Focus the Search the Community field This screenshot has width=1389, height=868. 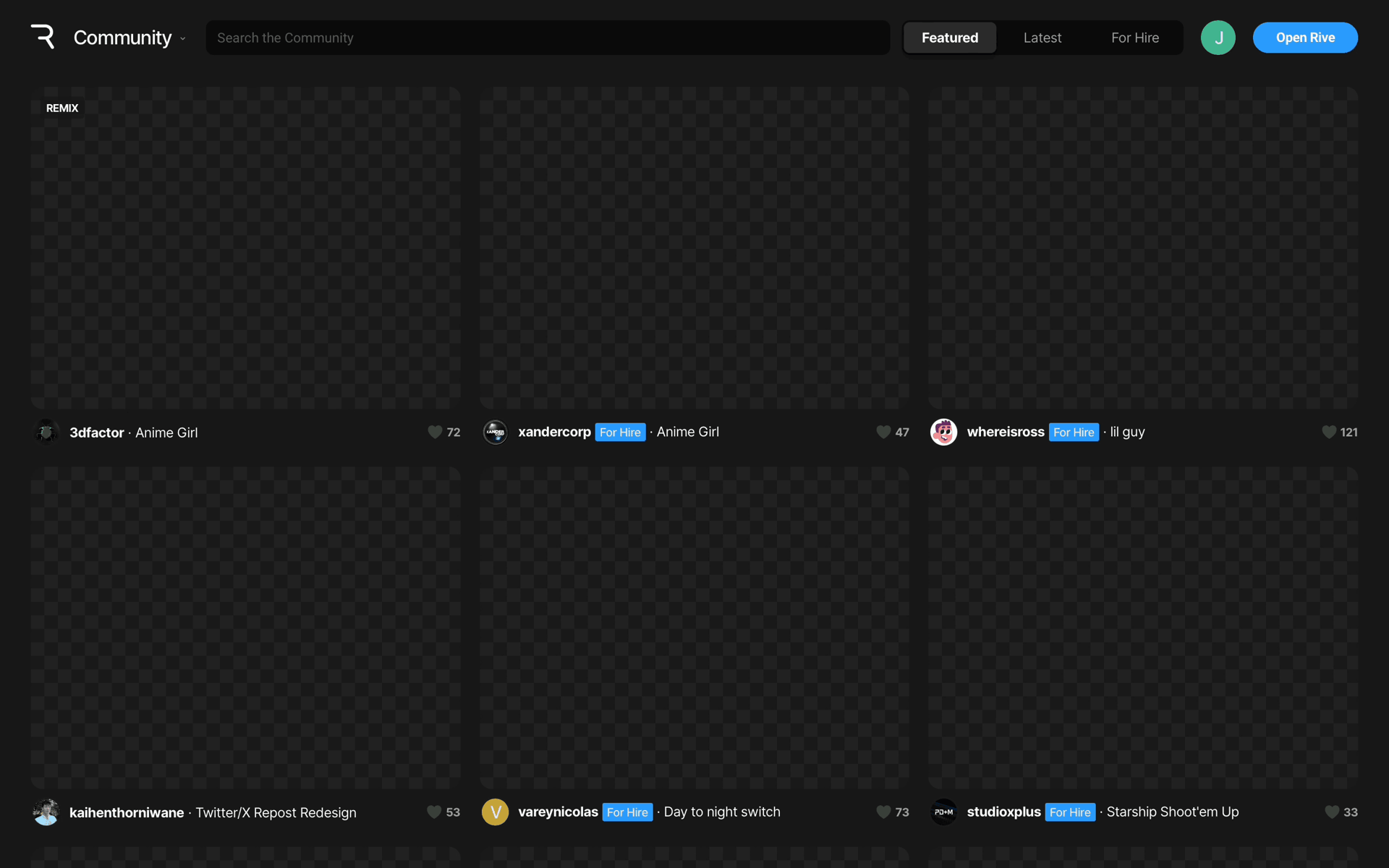click(548, 38)
